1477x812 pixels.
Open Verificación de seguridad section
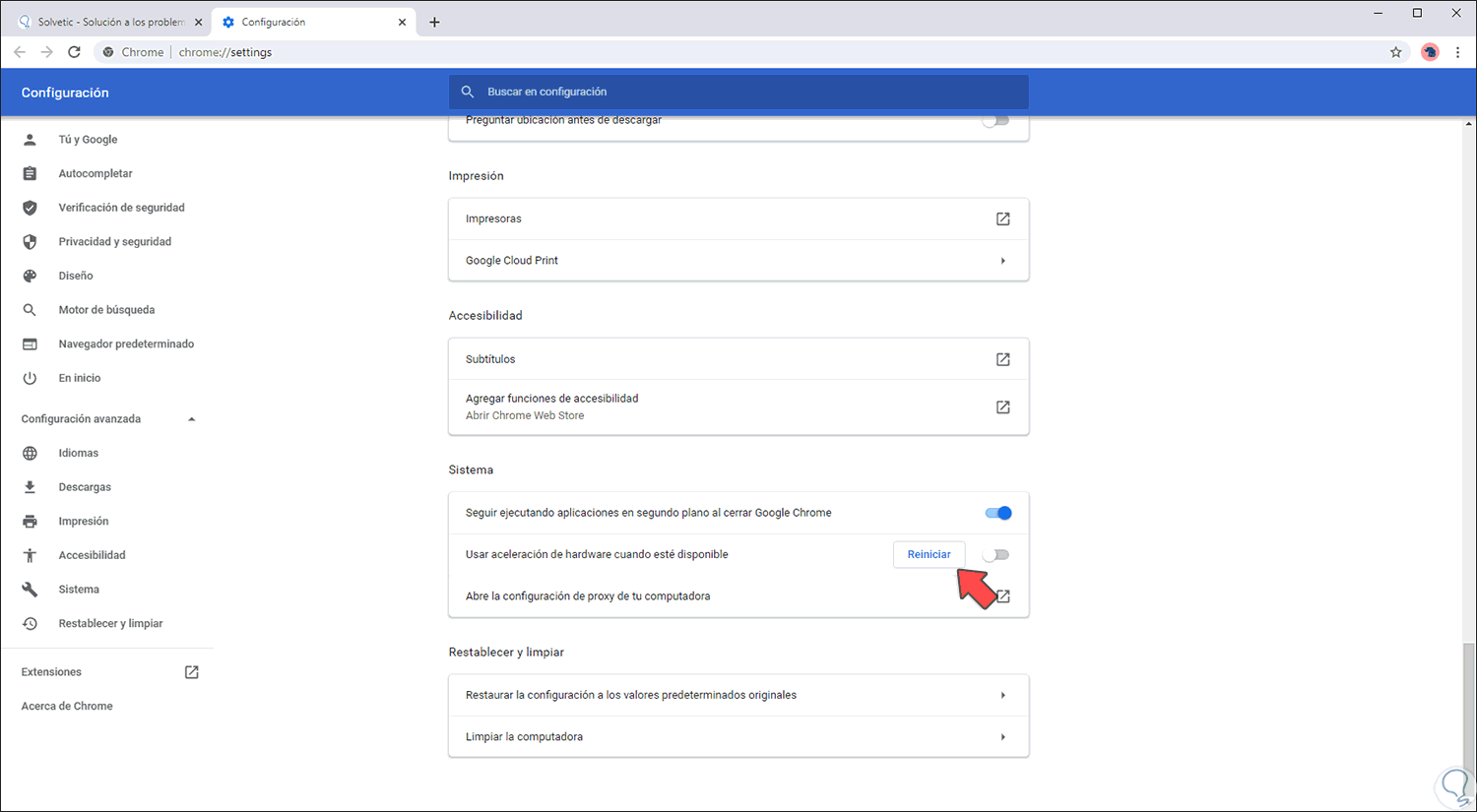coord(121,208)
